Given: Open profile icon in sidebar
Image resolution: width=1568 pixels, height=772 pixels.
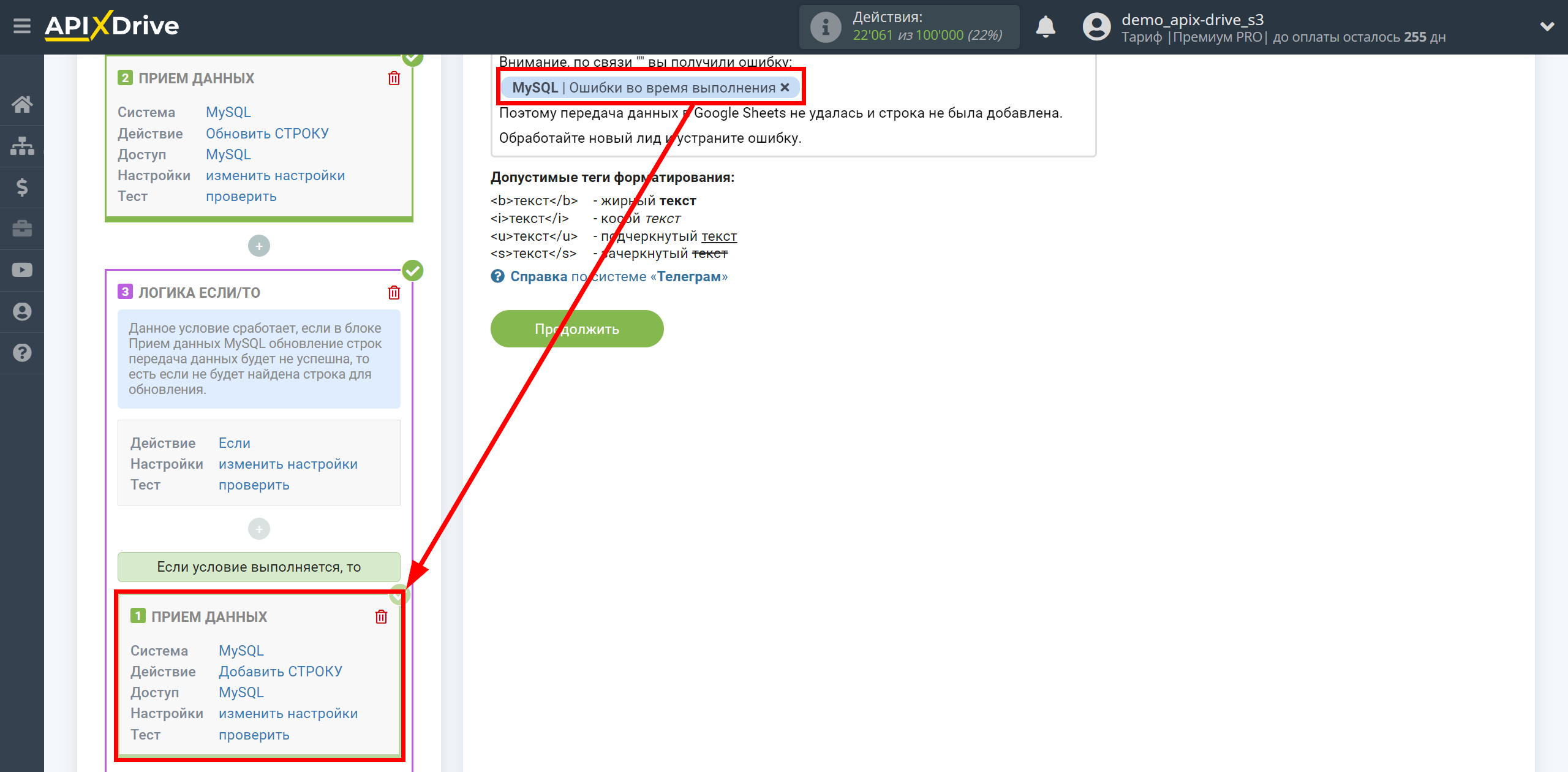Looking at the screenshot, I should [x=22, y=312].
